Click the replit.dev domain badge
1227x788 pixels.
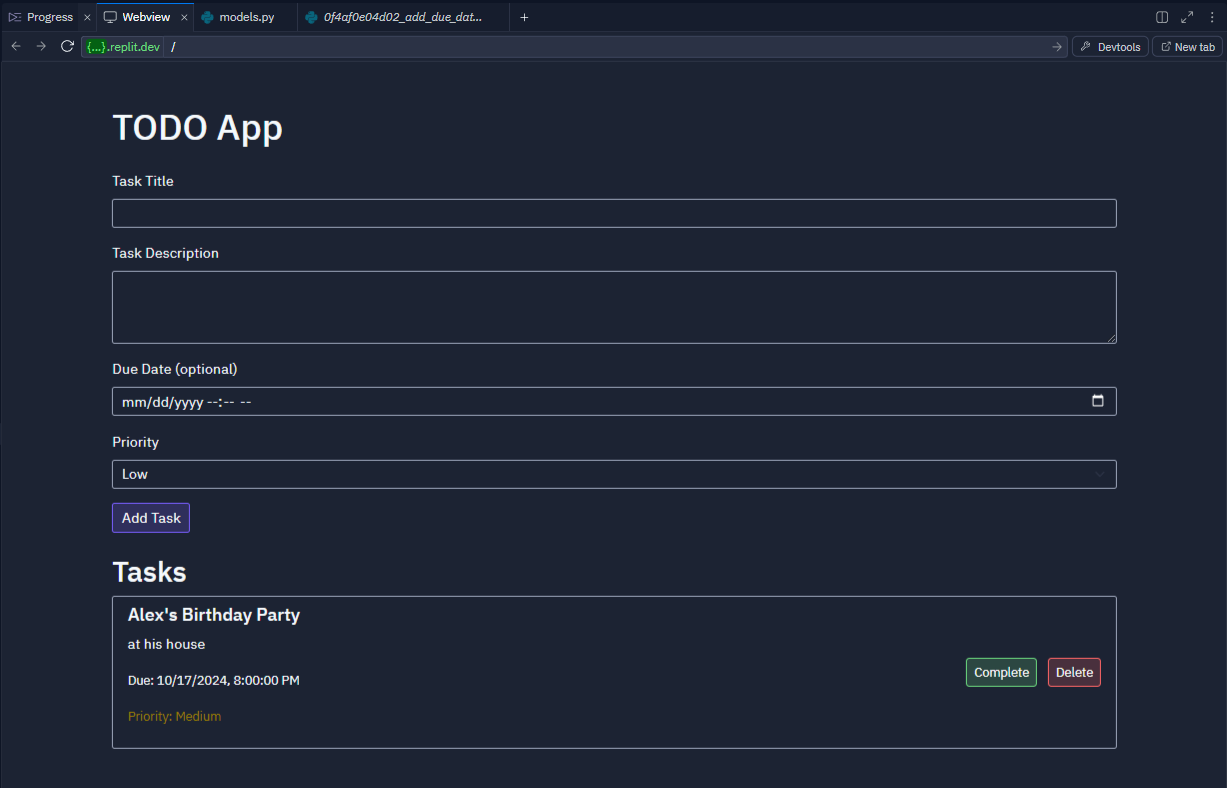(x=122, y=47)
